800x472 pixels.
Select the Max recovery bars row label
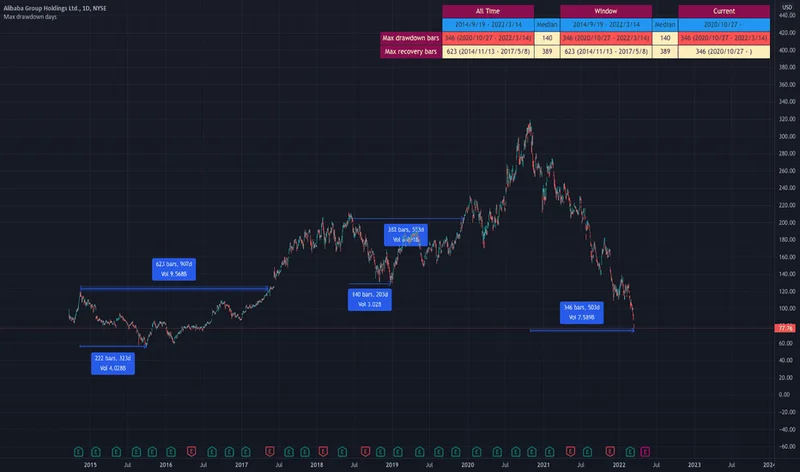[x=411, y=51]
